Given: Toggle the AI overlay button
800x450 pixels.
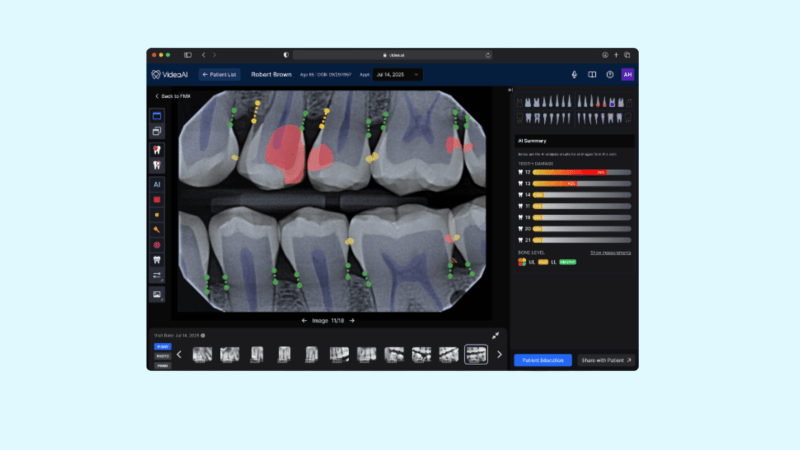Looking at the screenshot, I should click(x=157, y=185).
